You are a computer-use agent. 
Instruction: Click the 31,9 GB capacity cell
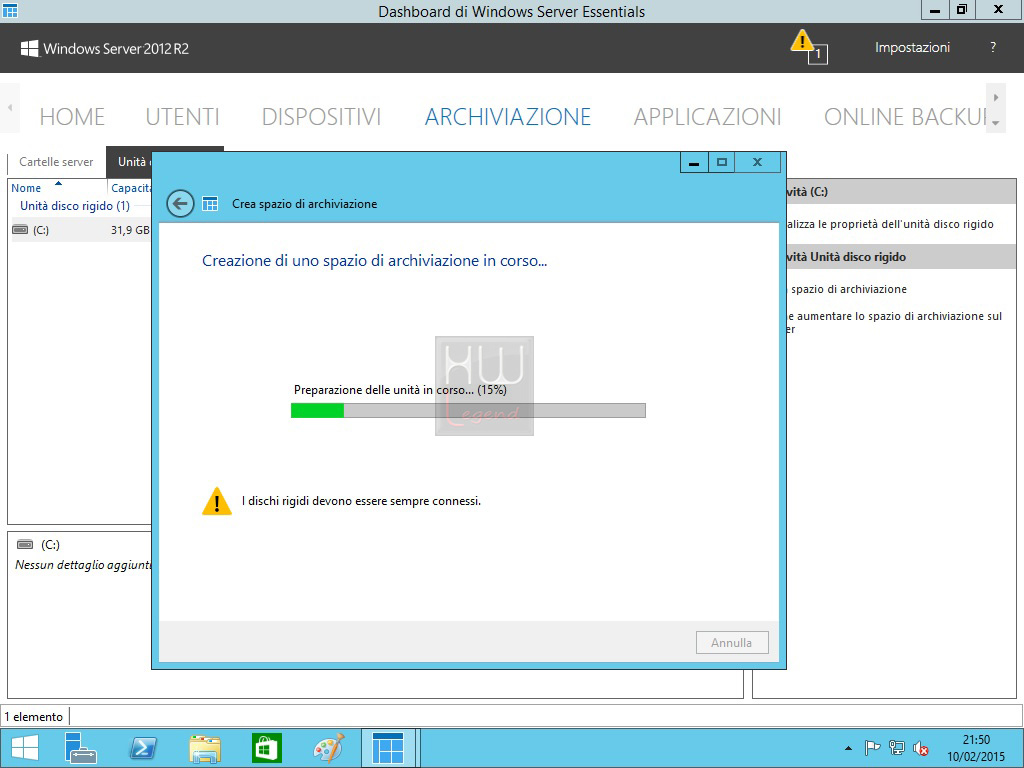tap(130, 230)
